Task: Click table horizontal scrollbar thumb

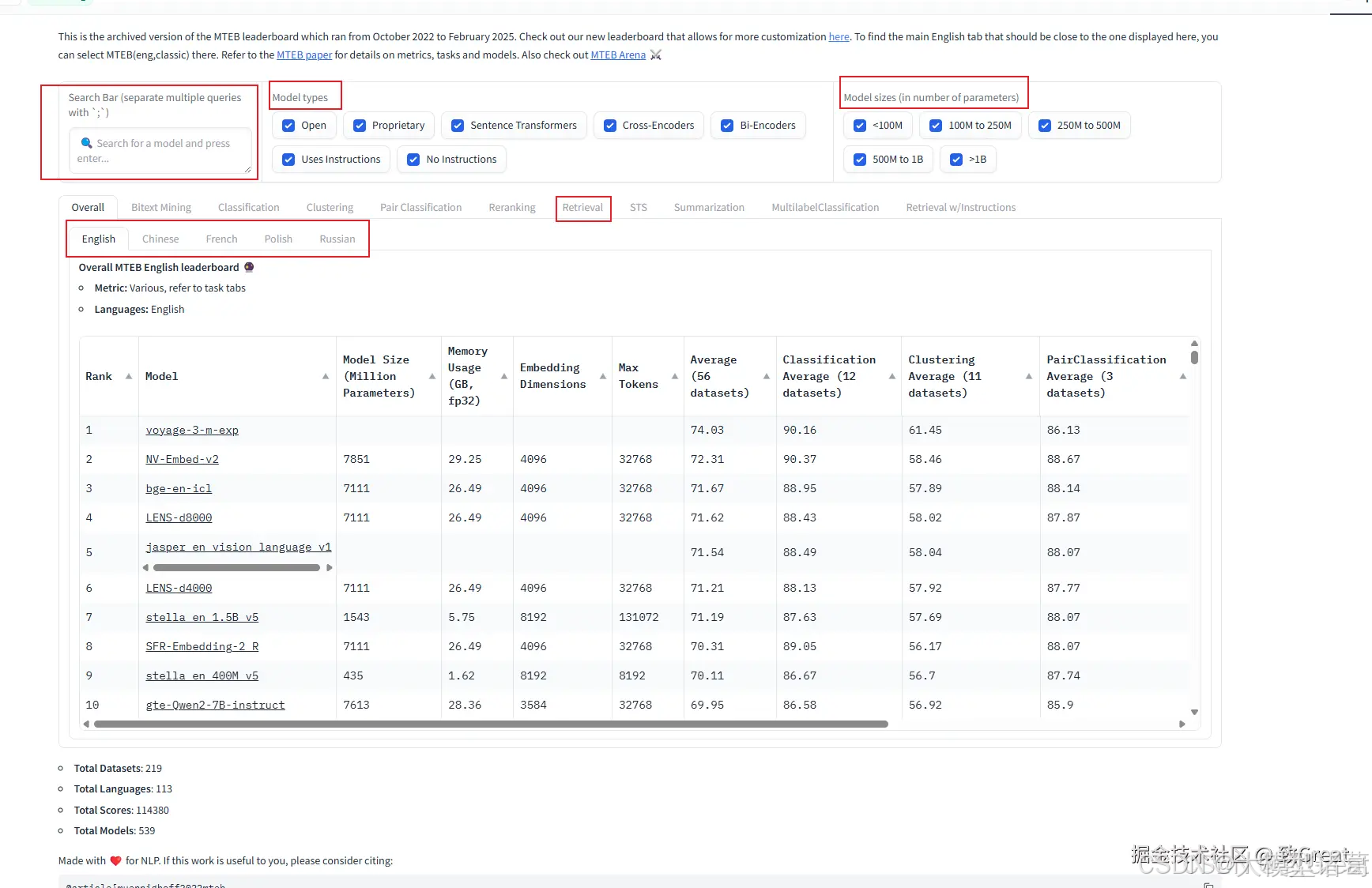Action: tap(491, 724)
